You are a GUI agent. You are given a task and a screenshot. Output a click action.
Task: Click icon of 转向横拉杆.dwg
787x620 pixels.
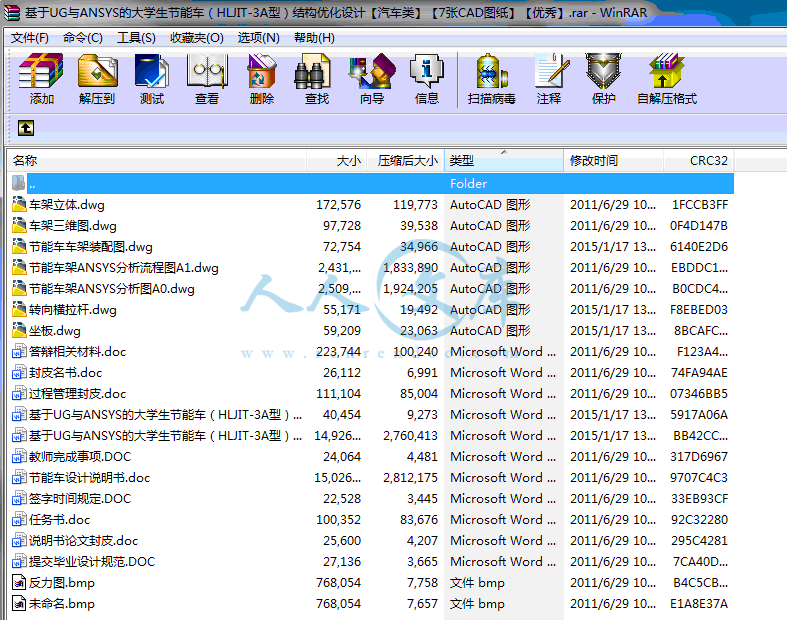pyautogui.click(x=19, y=309)
